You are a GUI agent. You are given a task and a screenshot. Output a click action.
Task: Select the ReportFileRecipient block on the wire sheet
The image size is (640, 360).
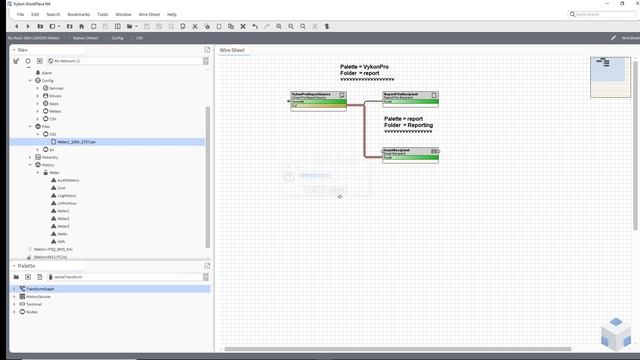(x=411, y=99)
